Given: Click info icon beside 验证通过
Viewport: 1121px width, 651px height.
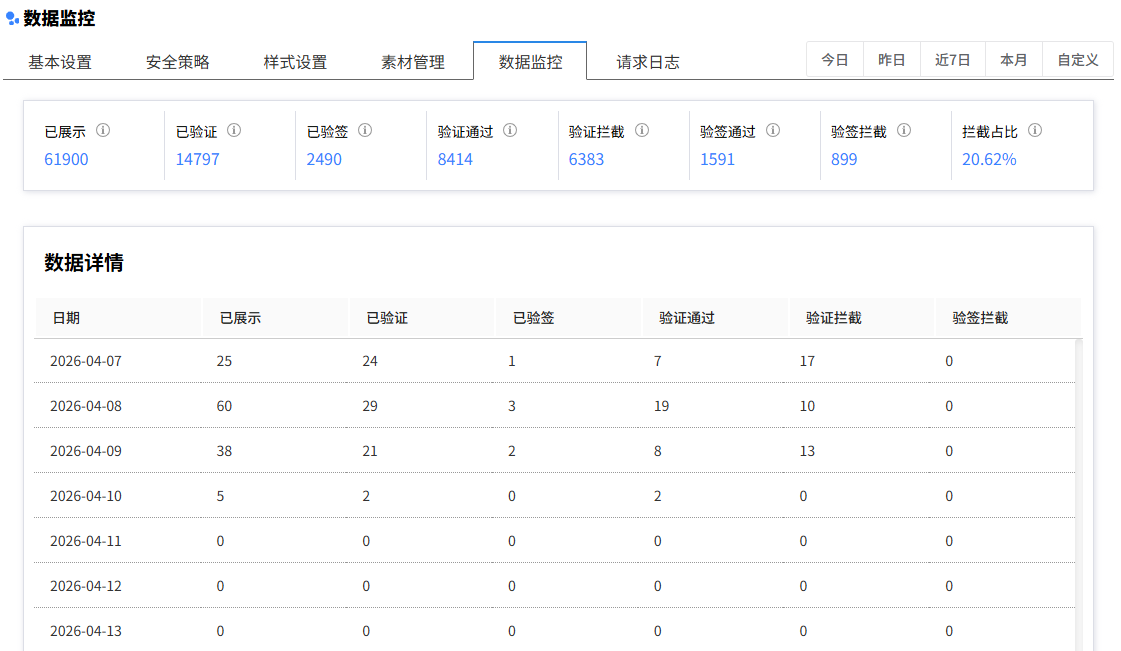Looking at the screenshot, I should (510, 131).
